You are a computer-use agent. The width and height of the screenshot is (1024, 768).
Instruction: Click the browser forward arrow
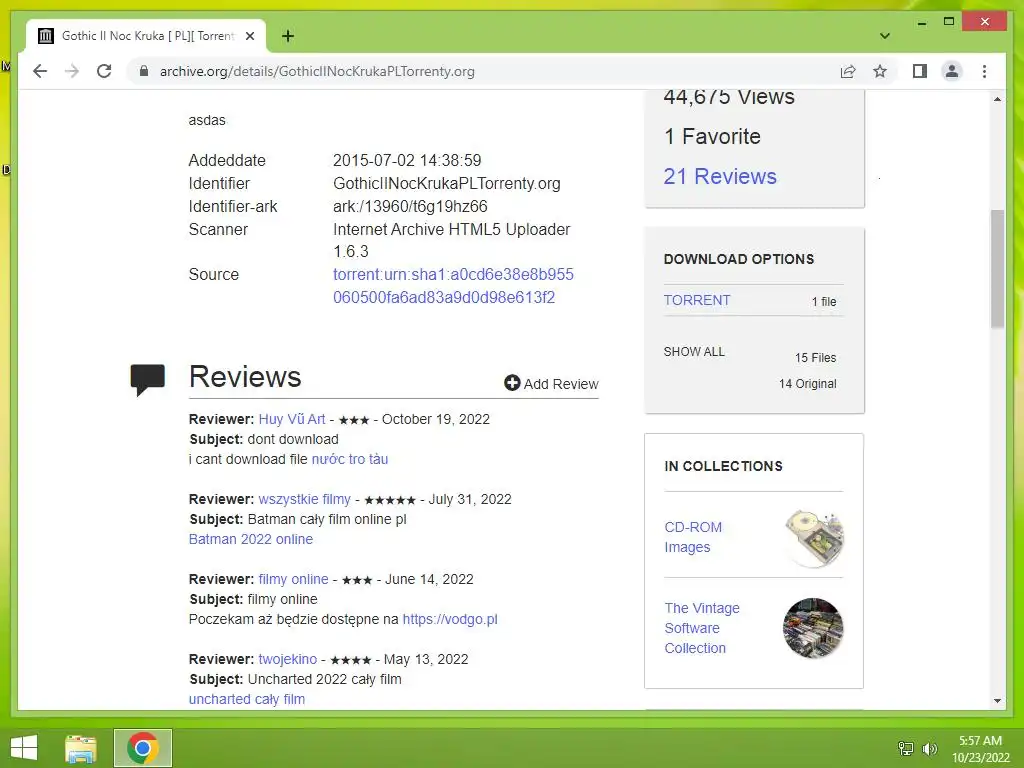click(72, 71)
